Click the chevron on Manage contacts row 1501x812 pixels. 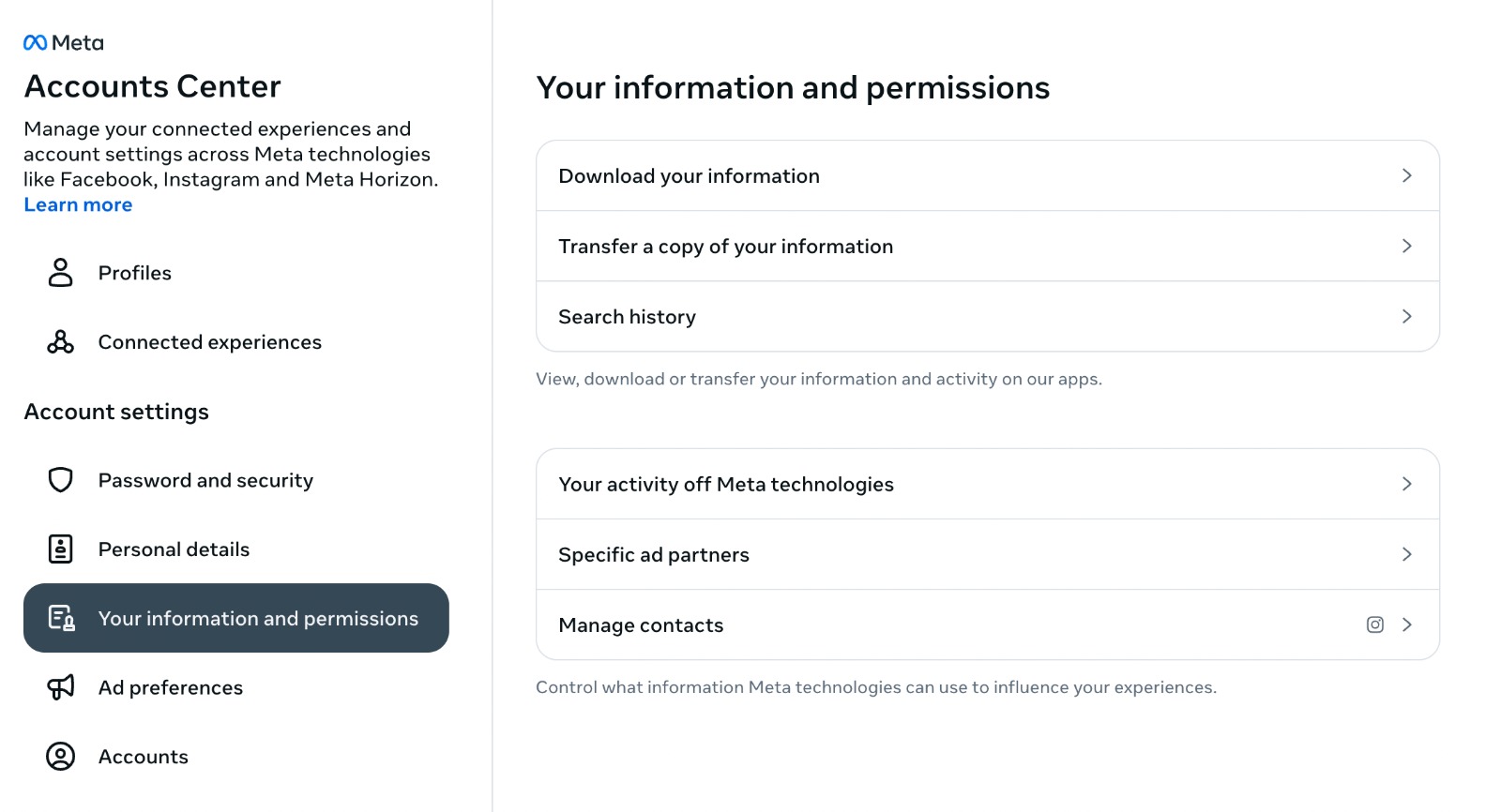pos(1406,624)
